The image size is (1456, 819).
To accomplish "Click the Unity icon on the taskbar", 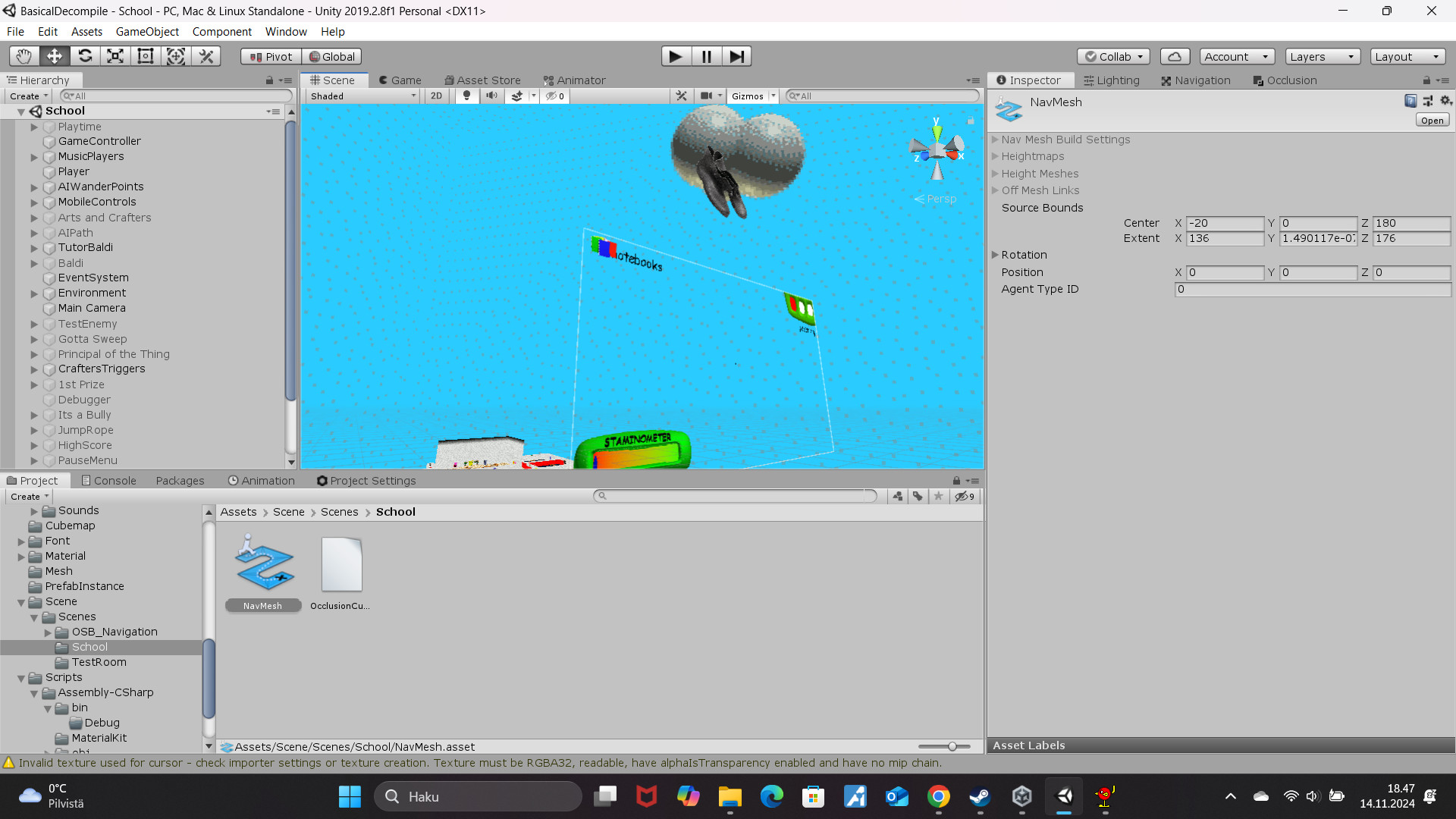I will pyautogui.click(x=1065, y=796).
